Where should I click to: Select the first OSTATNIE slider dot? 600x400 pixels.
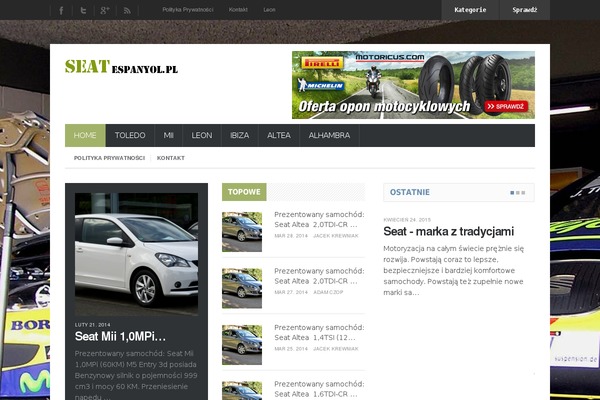point(512,193)
